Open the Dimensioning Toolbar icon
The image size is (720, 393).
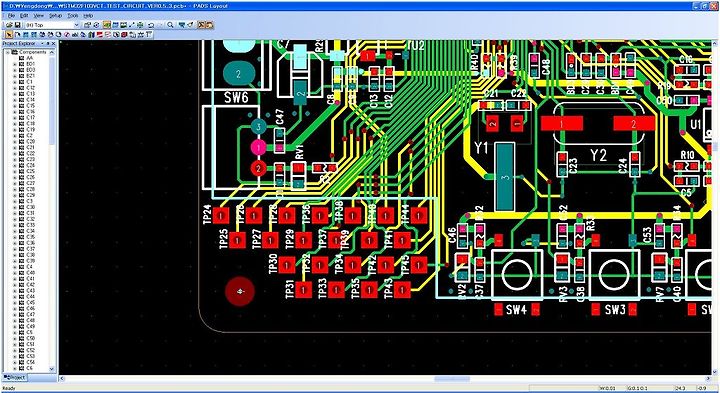124,25
